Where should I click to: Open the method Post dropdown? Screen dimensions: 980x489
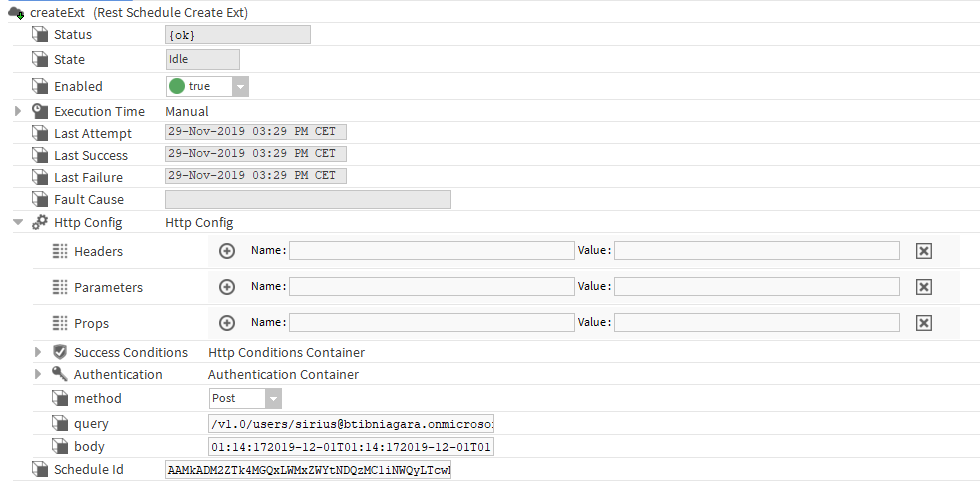(273, 398)
